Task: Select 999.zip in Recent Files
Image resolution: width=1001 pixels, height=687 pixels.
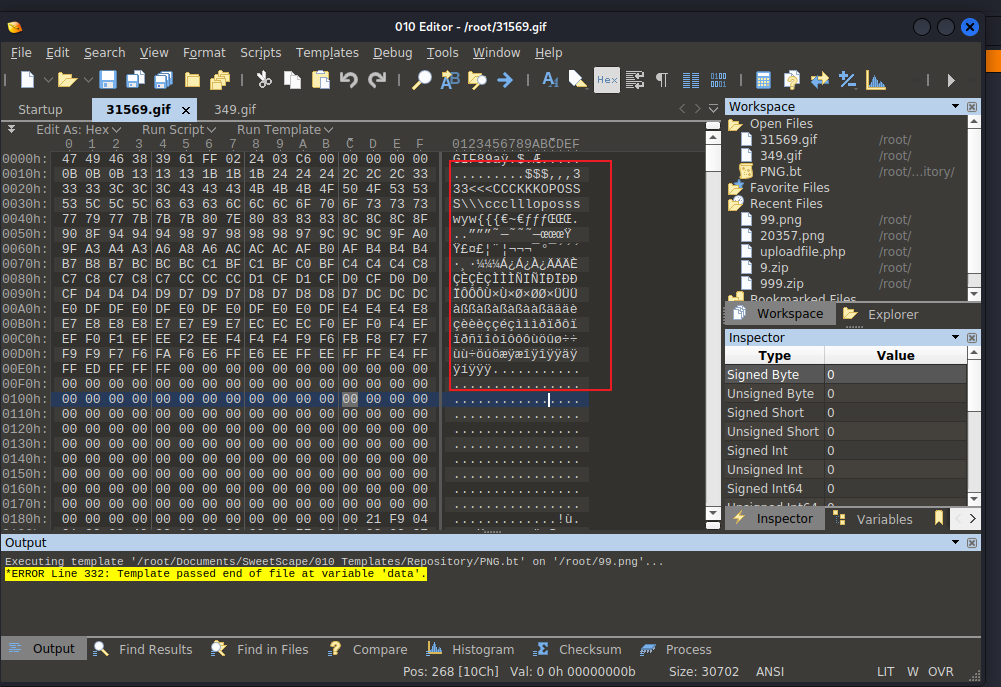Action: tap(781, 283)
